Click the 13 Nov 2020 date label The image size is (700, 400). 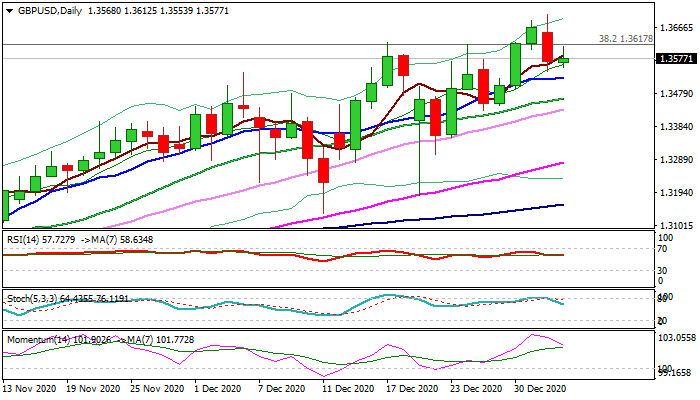(x=29, y=387)
